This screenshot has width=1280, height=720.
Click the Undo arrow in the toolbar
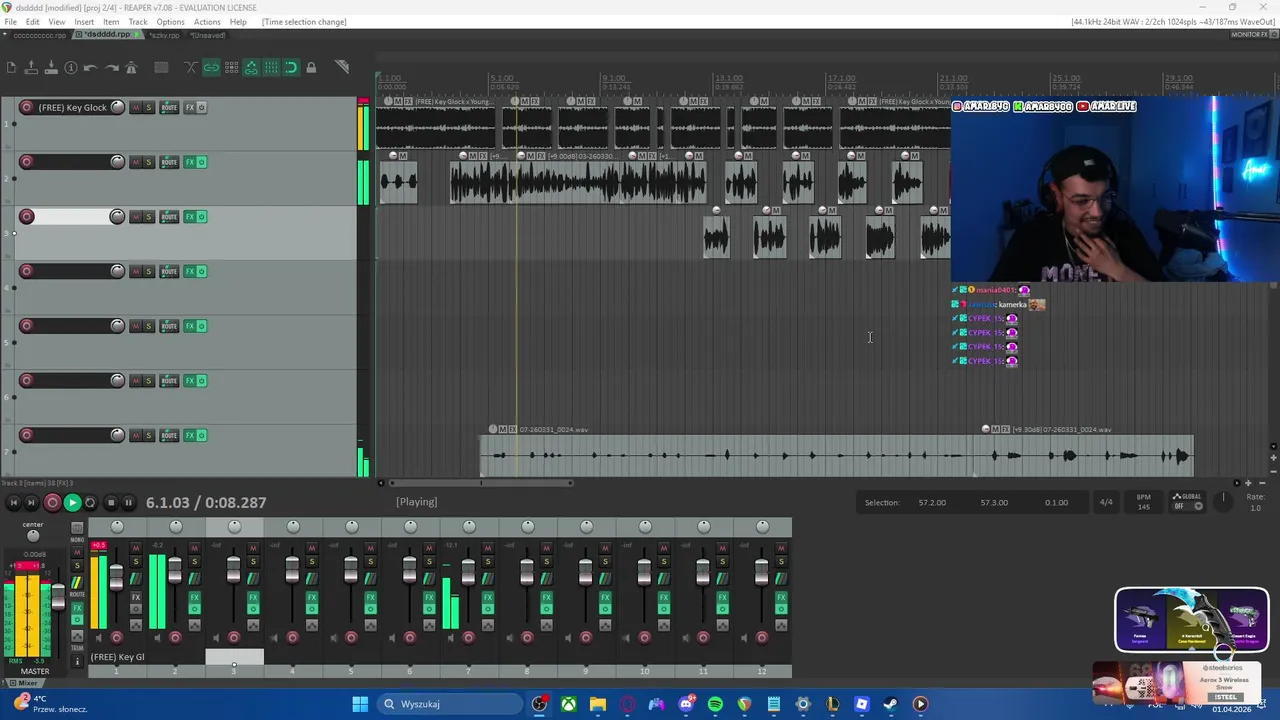click(91, 67)
